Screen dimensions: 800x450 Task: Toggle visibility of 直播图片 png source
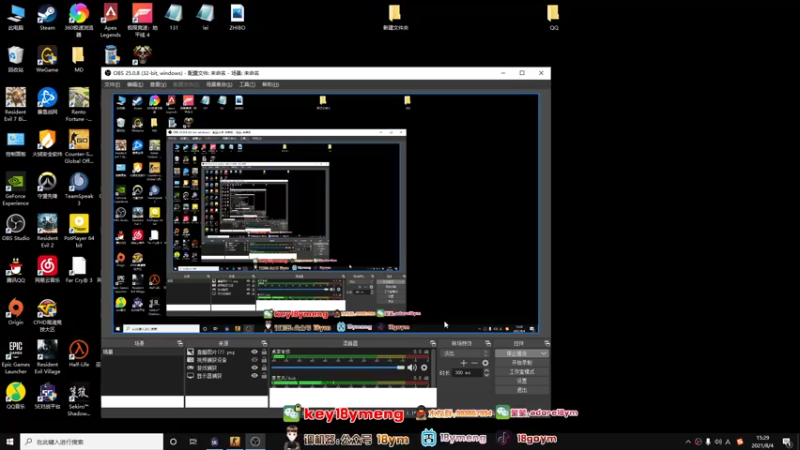point(254,352)
